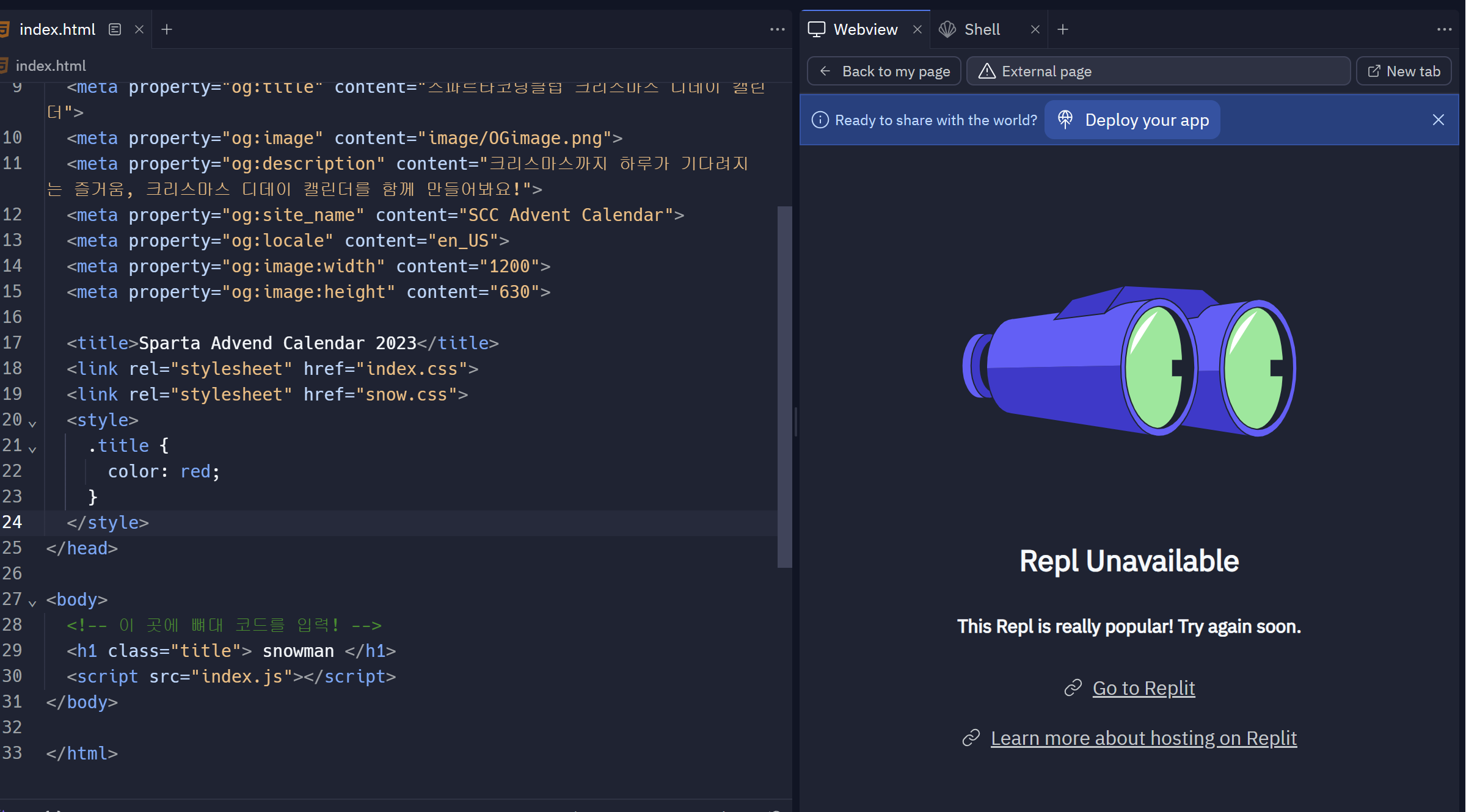Click the shell icon on the Shell tab
This screenshot has height=812, width=1466.
pyautogui.click(x=947, y=29)
